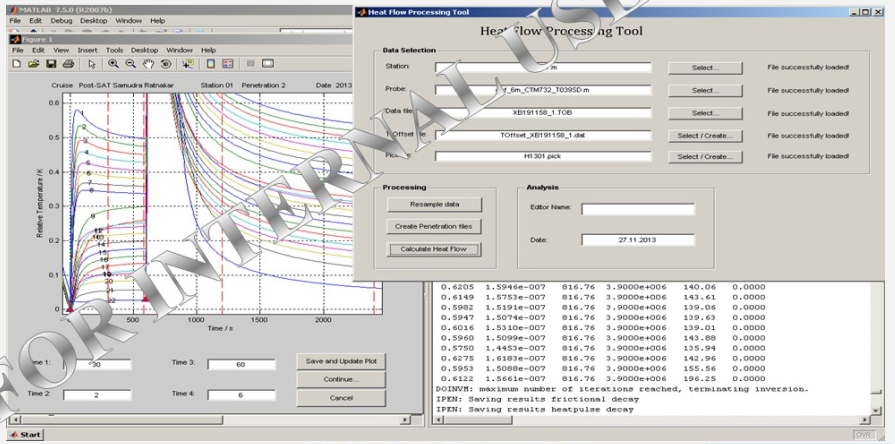Open the Tools menu in Figure 1

[115, 50]
